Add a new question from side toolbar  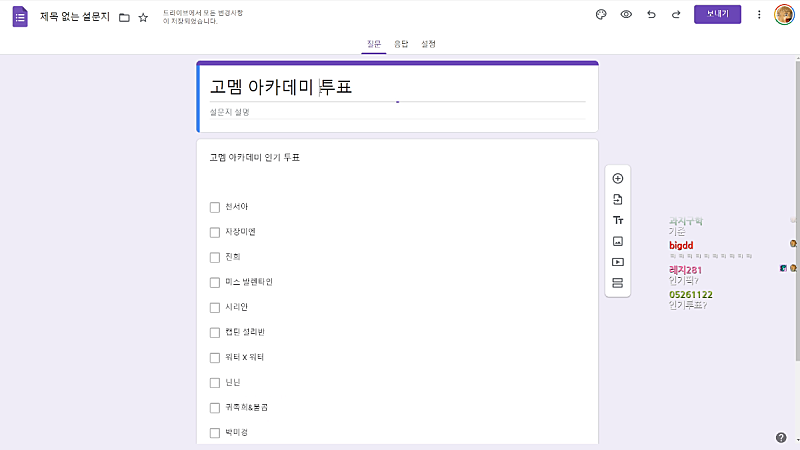[617, 178]
